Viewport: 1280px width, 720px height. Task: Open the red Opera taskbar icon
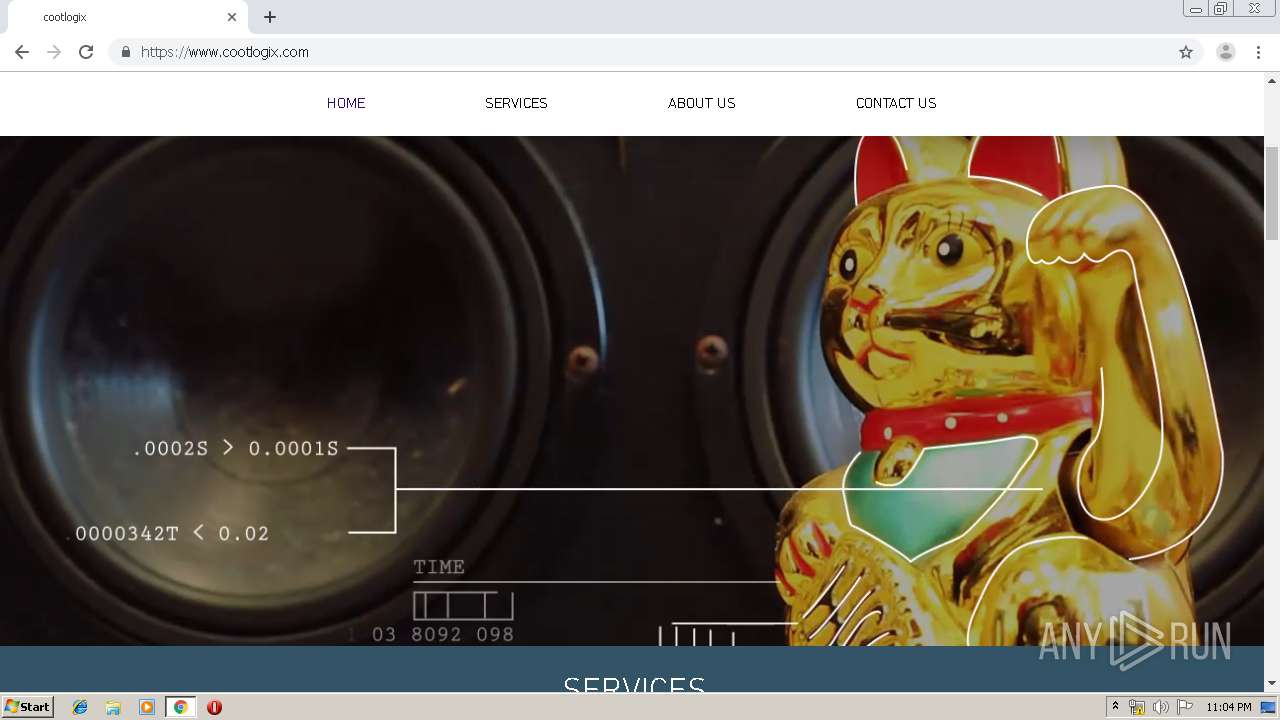[x=214, y=707]
